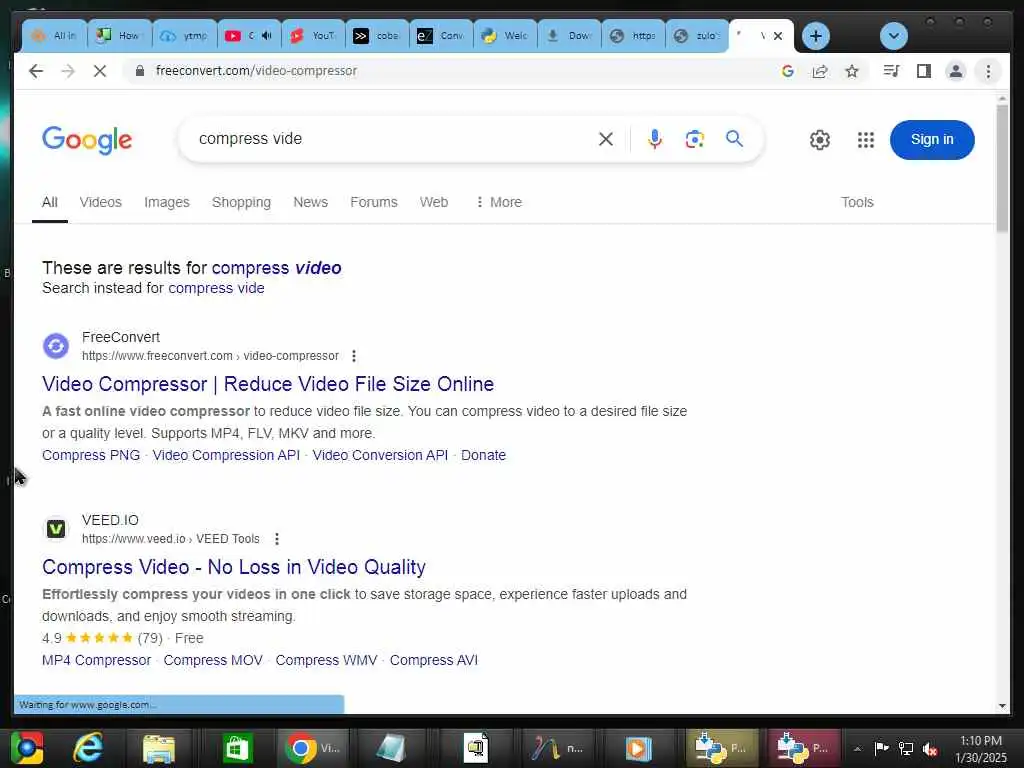Screen dimensions: 1024x768
Task: Expand the More filters dropdown
Action: (499, 202)
